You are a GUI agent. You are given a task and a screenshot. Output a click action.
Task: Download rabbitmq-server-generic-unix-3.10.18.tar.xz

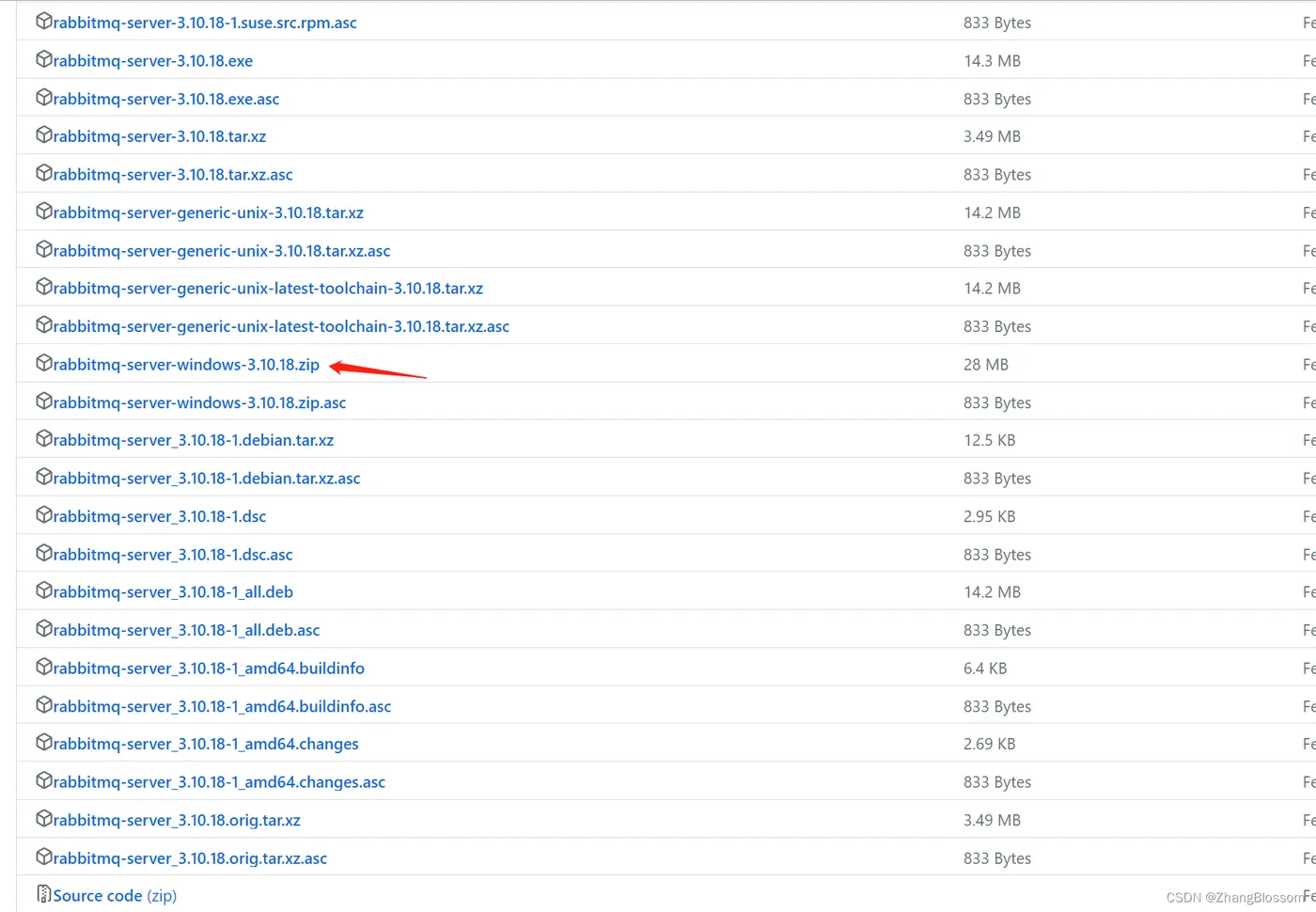pyautogui.click(x=209, y=212)
